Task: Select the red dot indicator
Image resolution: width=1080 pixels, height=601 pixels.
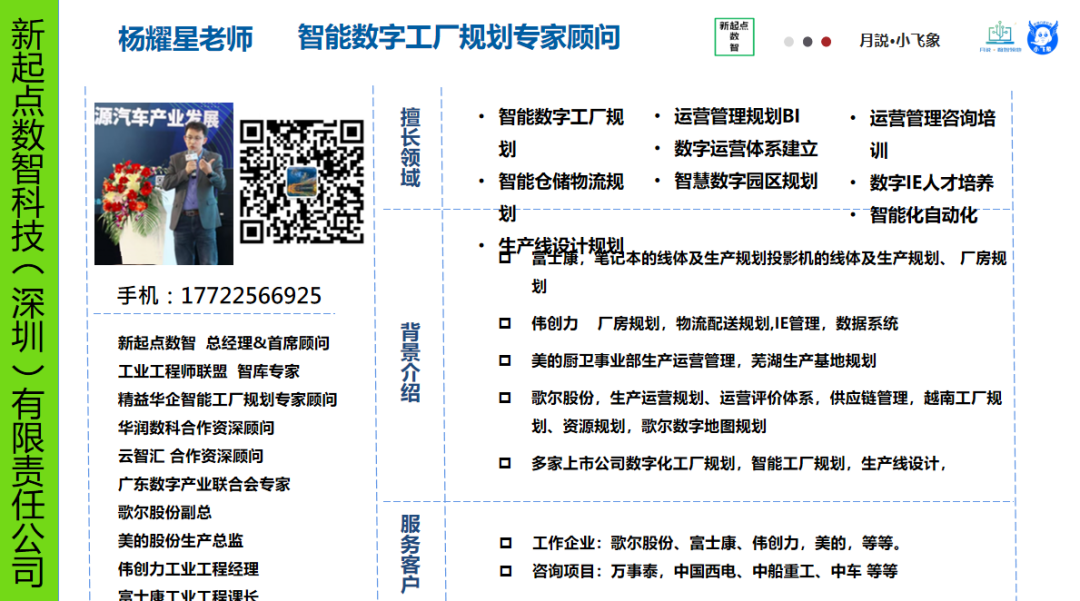Action: coord(826,41)
